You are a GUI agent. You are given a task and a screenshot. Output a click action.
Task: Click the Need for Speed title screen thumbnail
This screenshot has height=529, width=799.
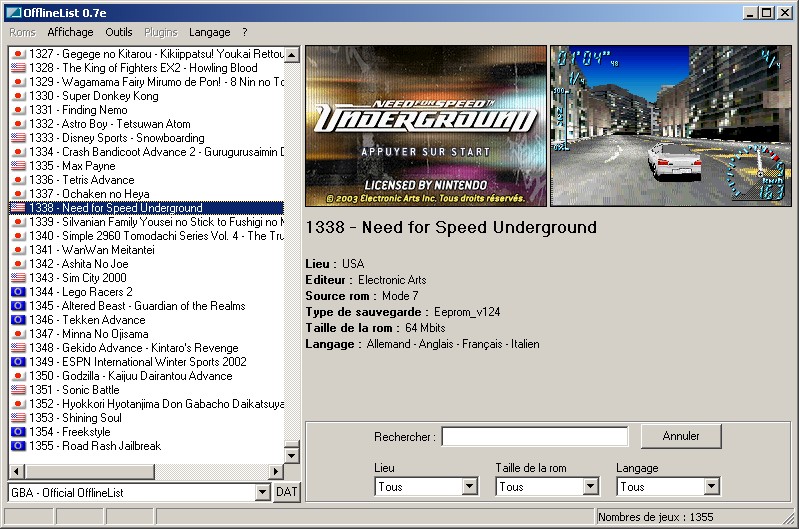(x=426, y=126)
